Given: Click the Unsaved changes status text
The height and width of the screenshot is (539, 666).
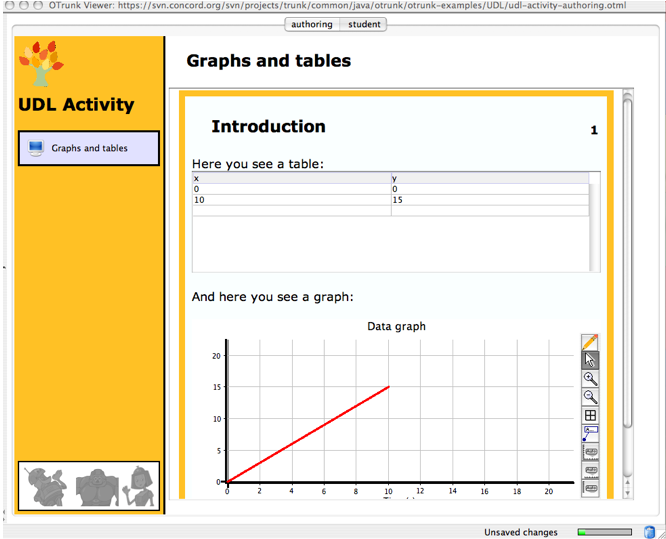Looking at the screenshot, I should [x=521, y=532].
